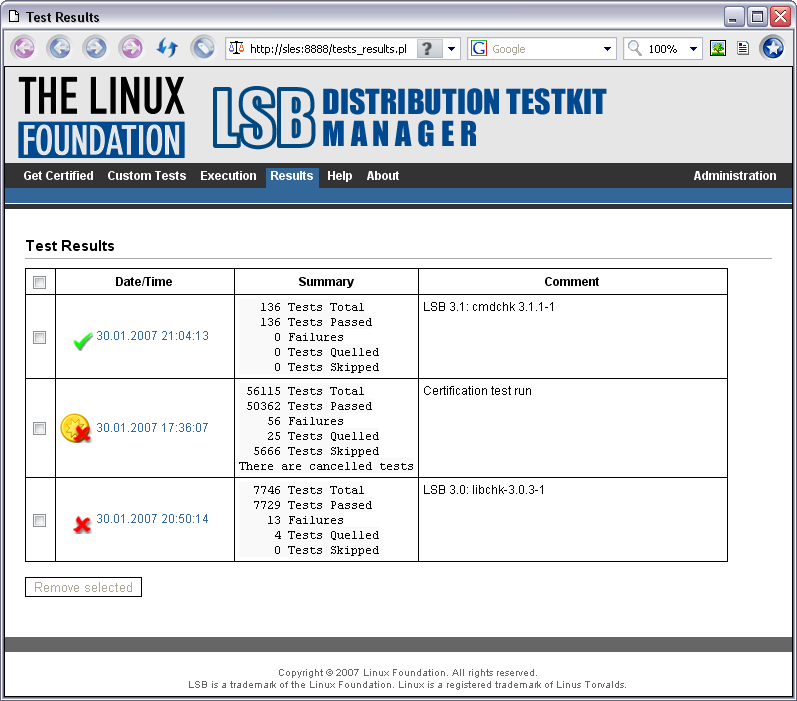Click the red X failure icon for 20:50:14
797x701 pixels.
coord(81,524)
